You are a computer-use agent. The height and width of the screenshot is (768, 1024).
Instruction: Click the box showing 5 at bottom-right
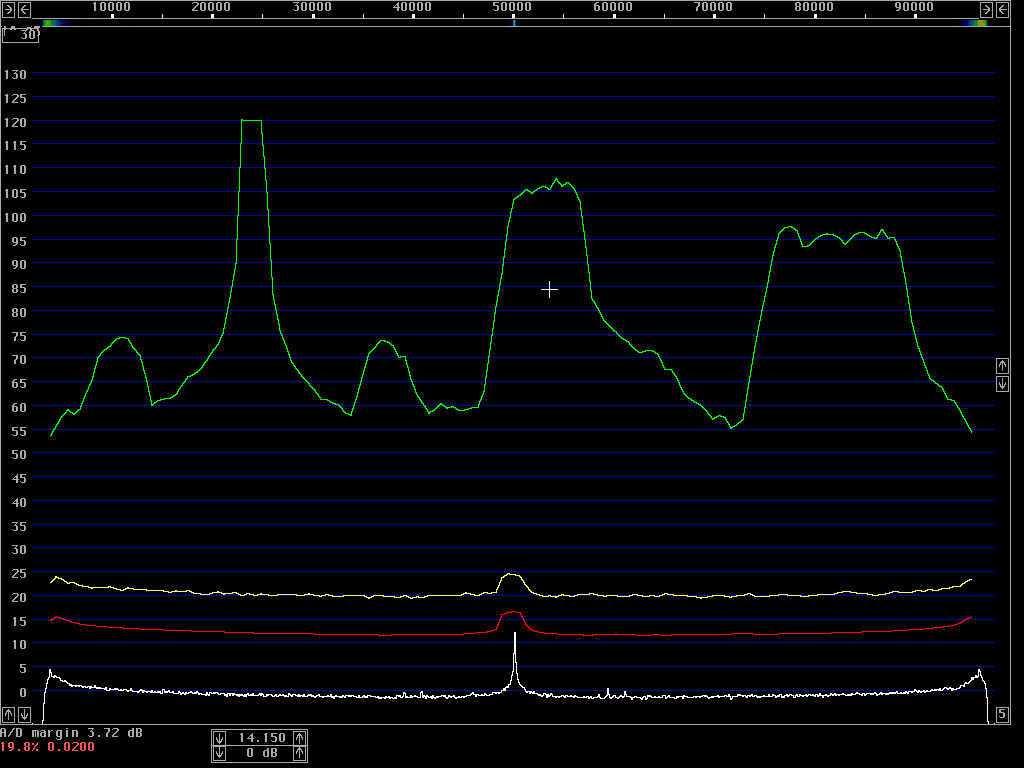(x=1002, y=714)
